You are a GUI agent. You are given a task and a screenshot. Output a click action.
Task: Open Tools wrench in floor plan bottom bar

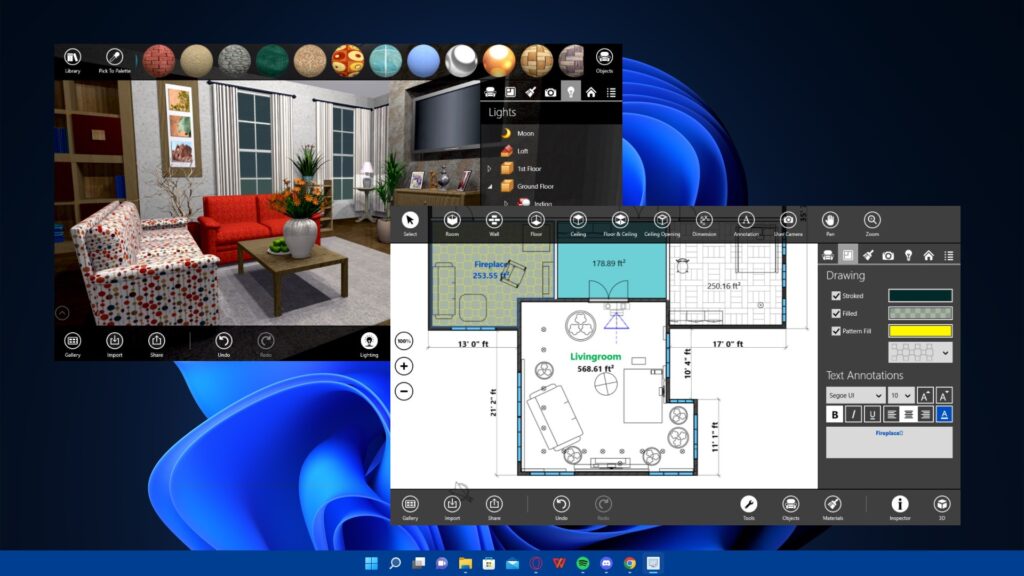pyautogui.click(x=748, y=507)
